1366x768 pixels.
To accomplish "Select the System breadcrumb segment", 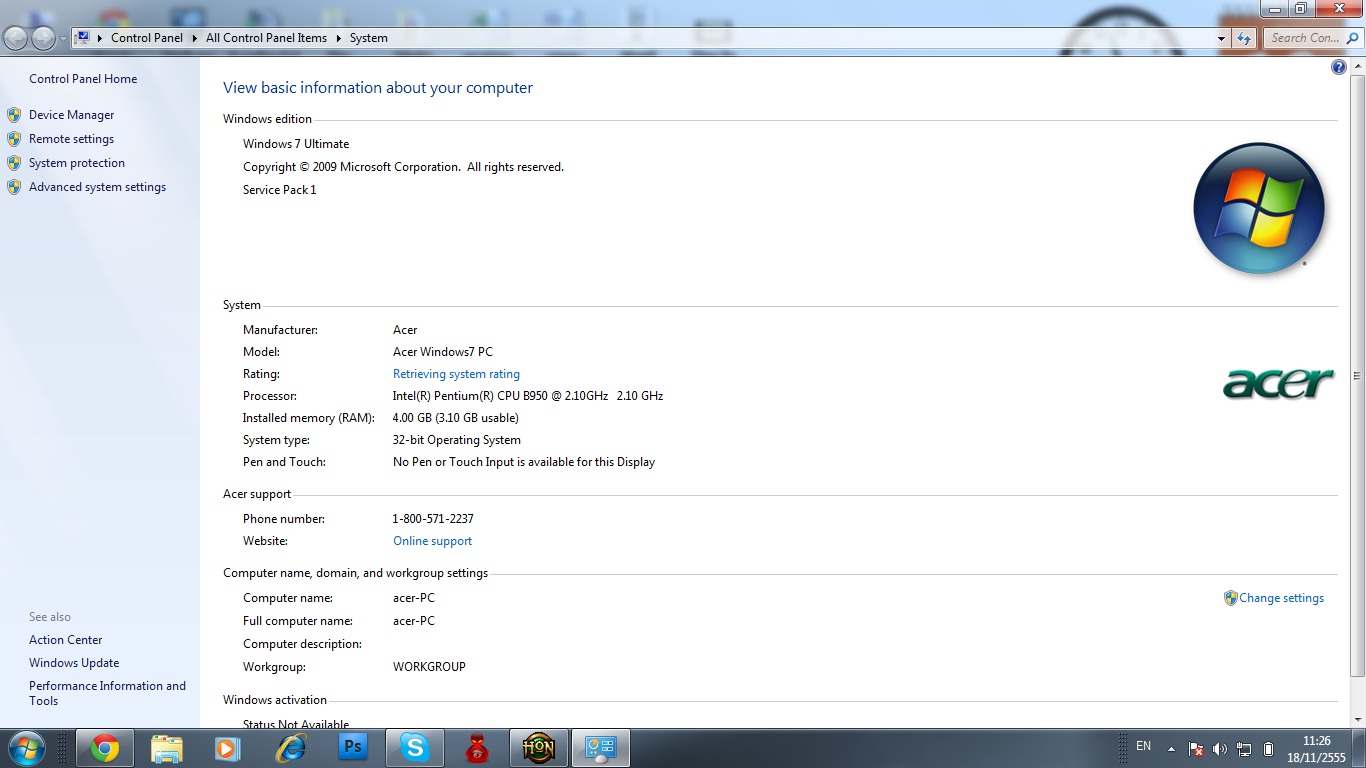I will 369,38.
